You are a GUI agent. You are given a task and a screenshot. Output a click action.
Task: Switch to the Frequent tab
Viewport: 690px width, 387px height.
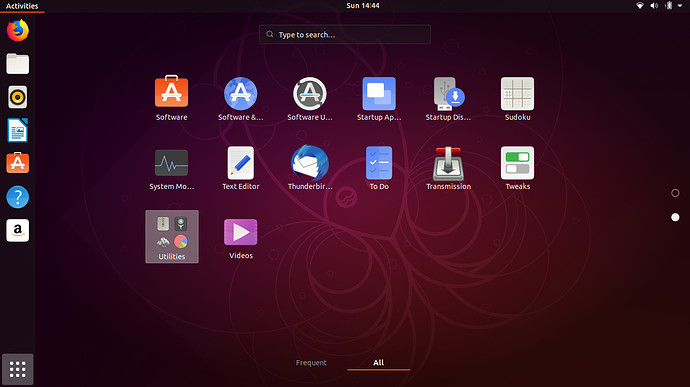311,363
